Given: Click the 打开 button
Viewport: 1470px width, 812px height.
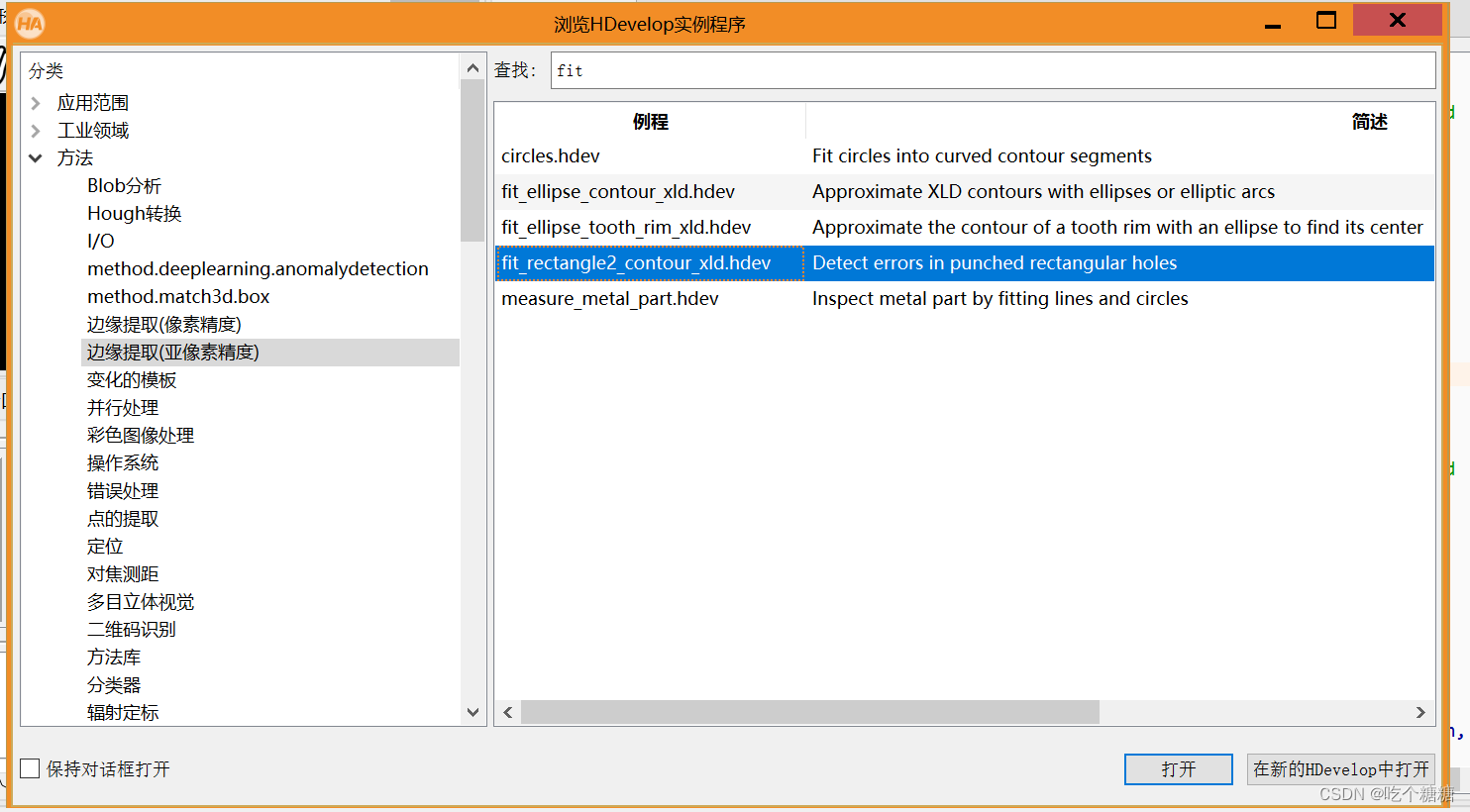Looking at the screenshot, I should tap(1179, 769).
